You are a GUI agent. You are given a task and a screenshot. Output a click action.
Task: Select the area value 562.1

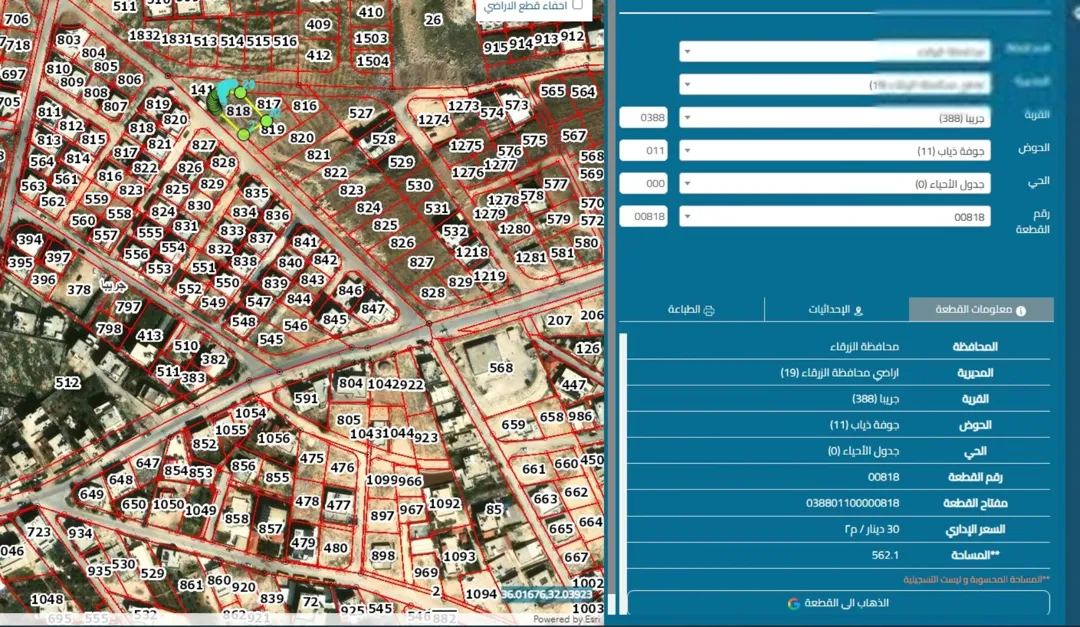[885, 555]
